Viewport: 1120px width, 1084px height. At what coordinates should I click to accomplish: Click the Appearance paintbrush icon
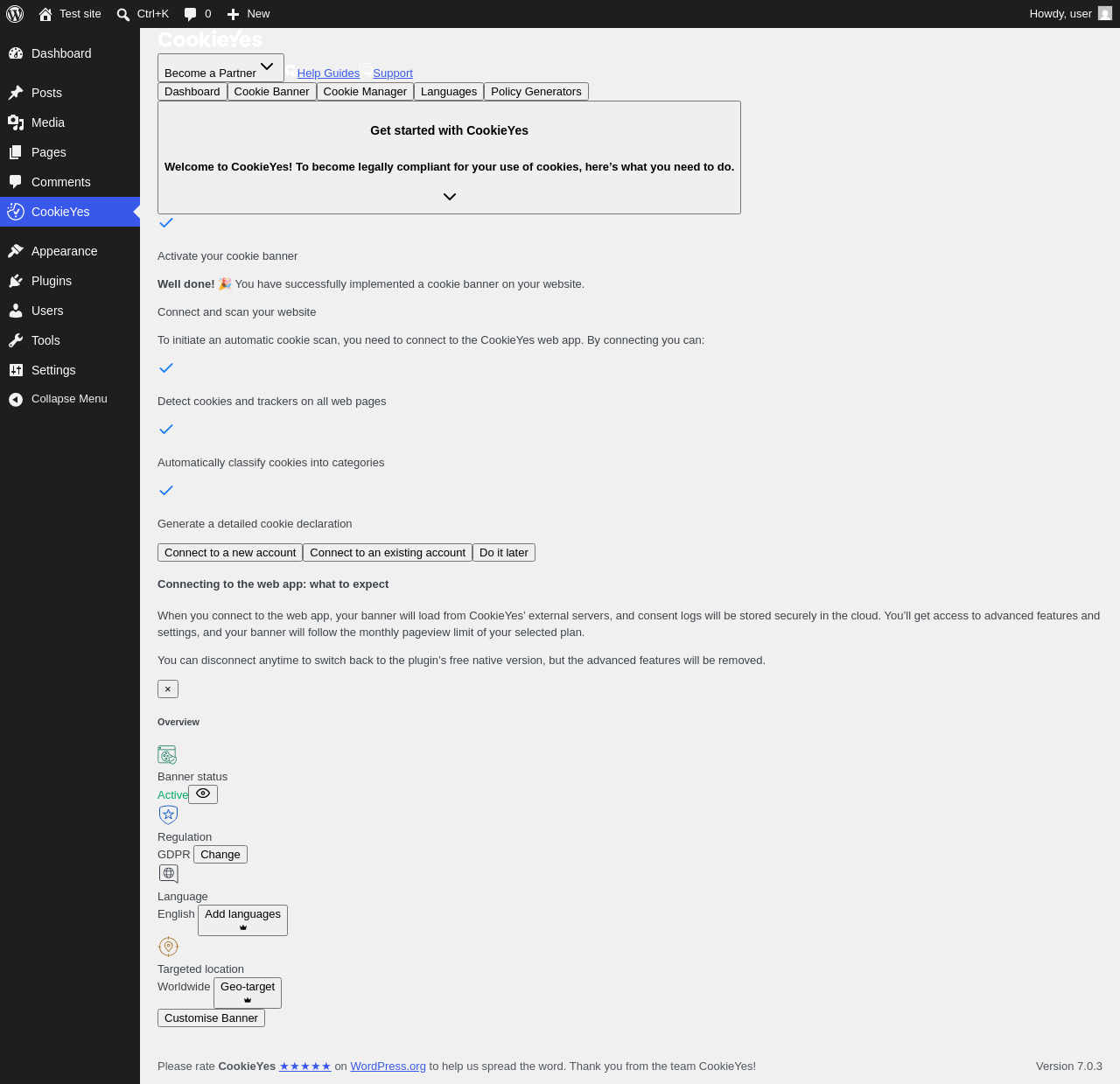pos(16,251)
